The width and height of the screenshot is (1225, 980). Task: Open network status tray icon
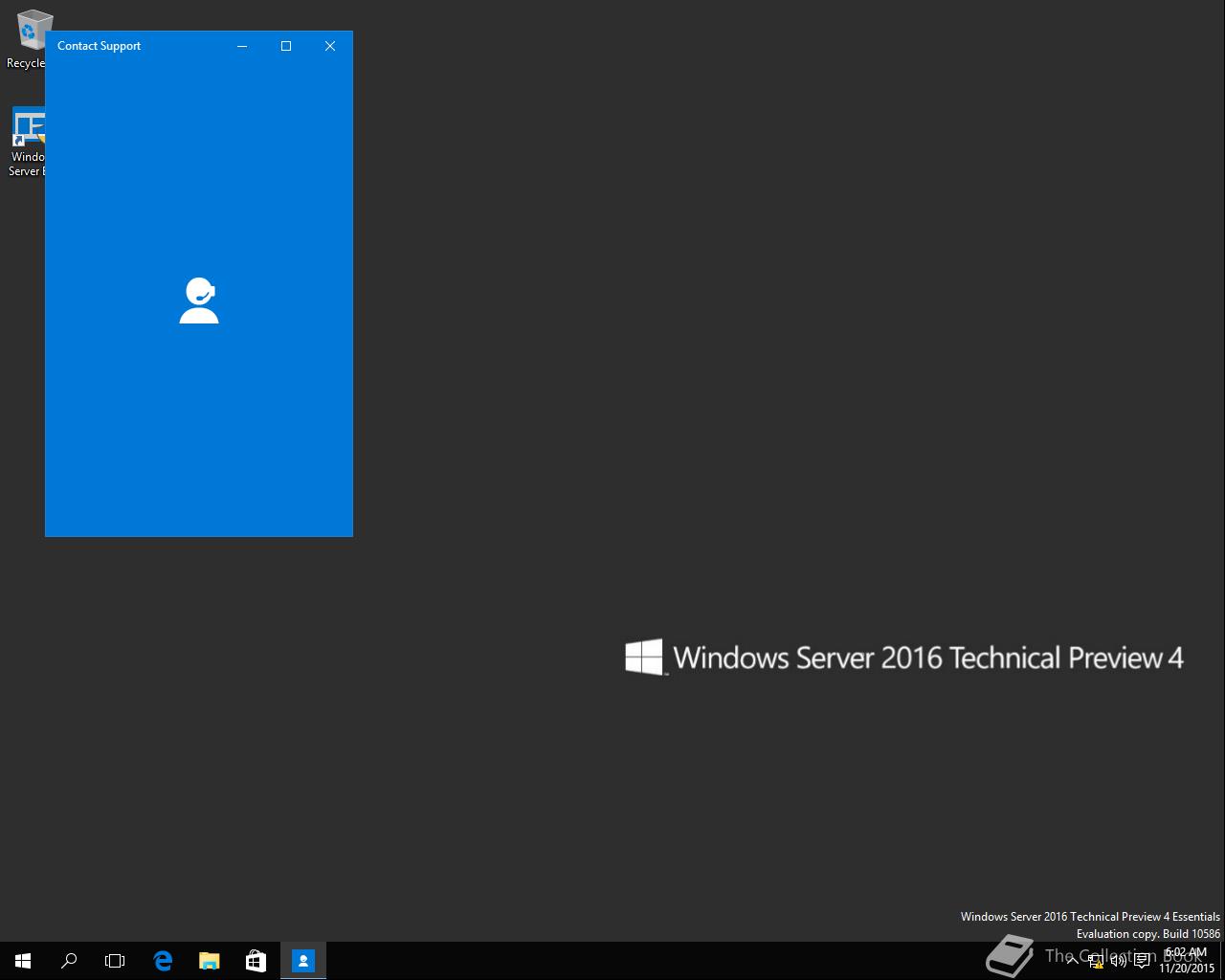tap(1096, 961)
